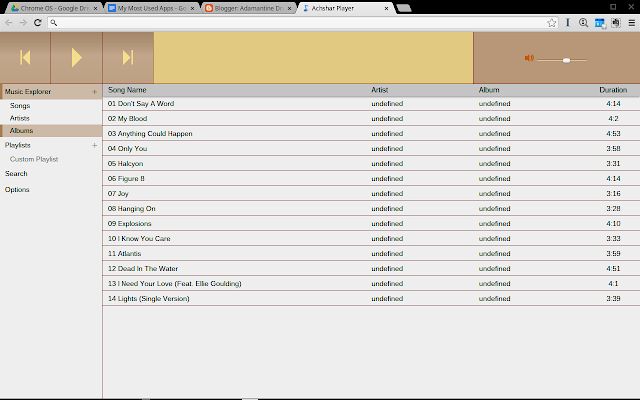Select song 06 Figure 8

(x=371, y=179)
